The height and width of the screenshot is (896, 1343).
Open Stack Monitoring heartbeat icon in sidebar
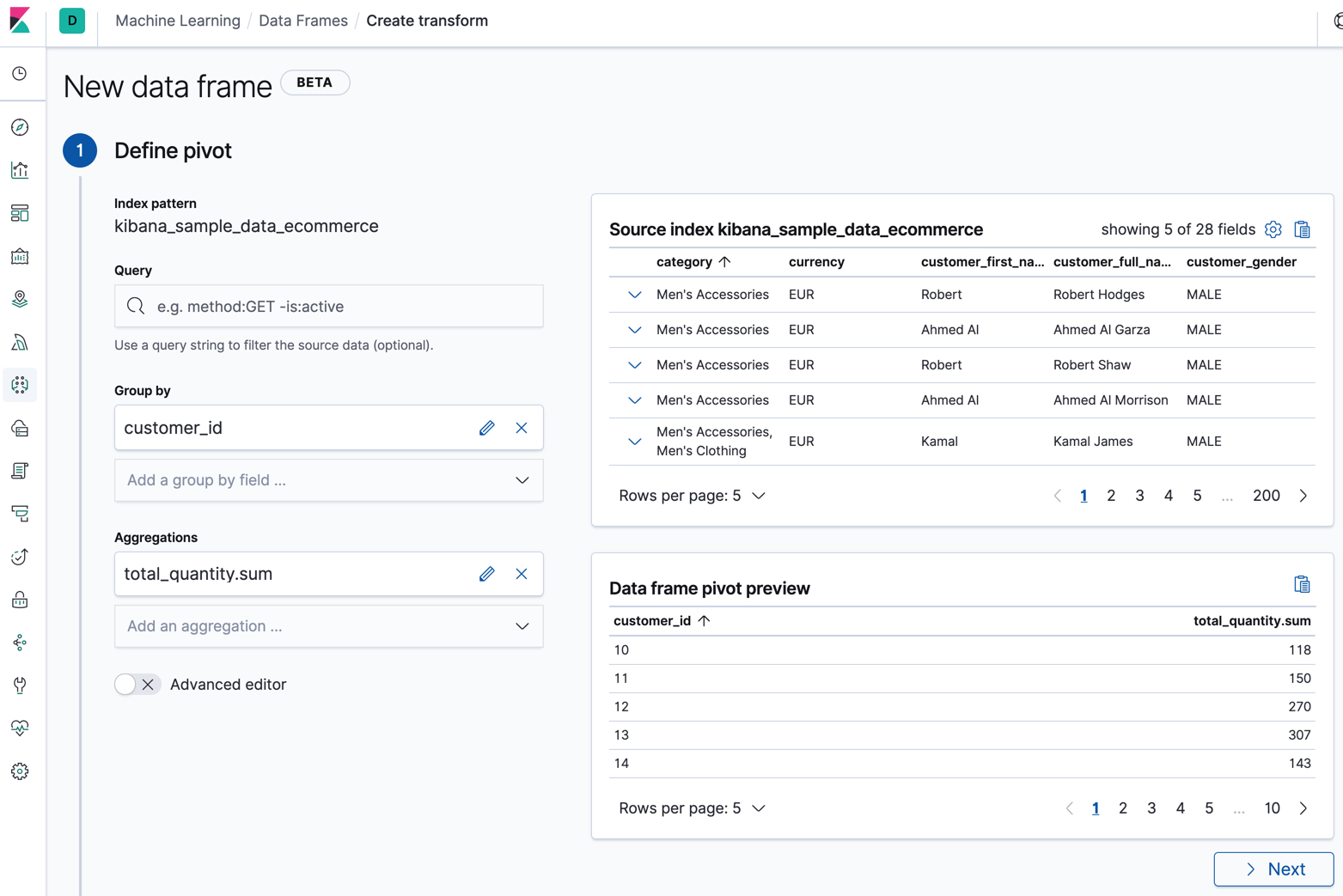[19, 728]
